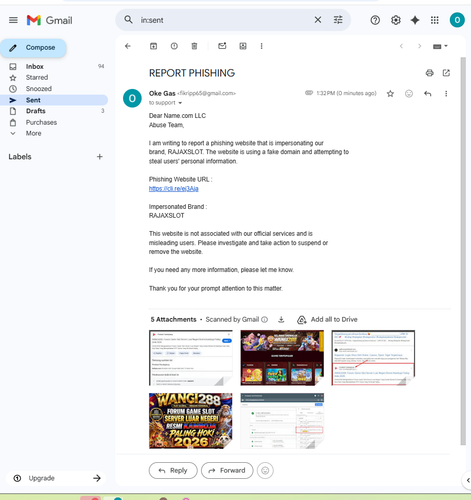471x500 pixels.
Task: Open the phishing URL link
Action: [x=174, y=189]
